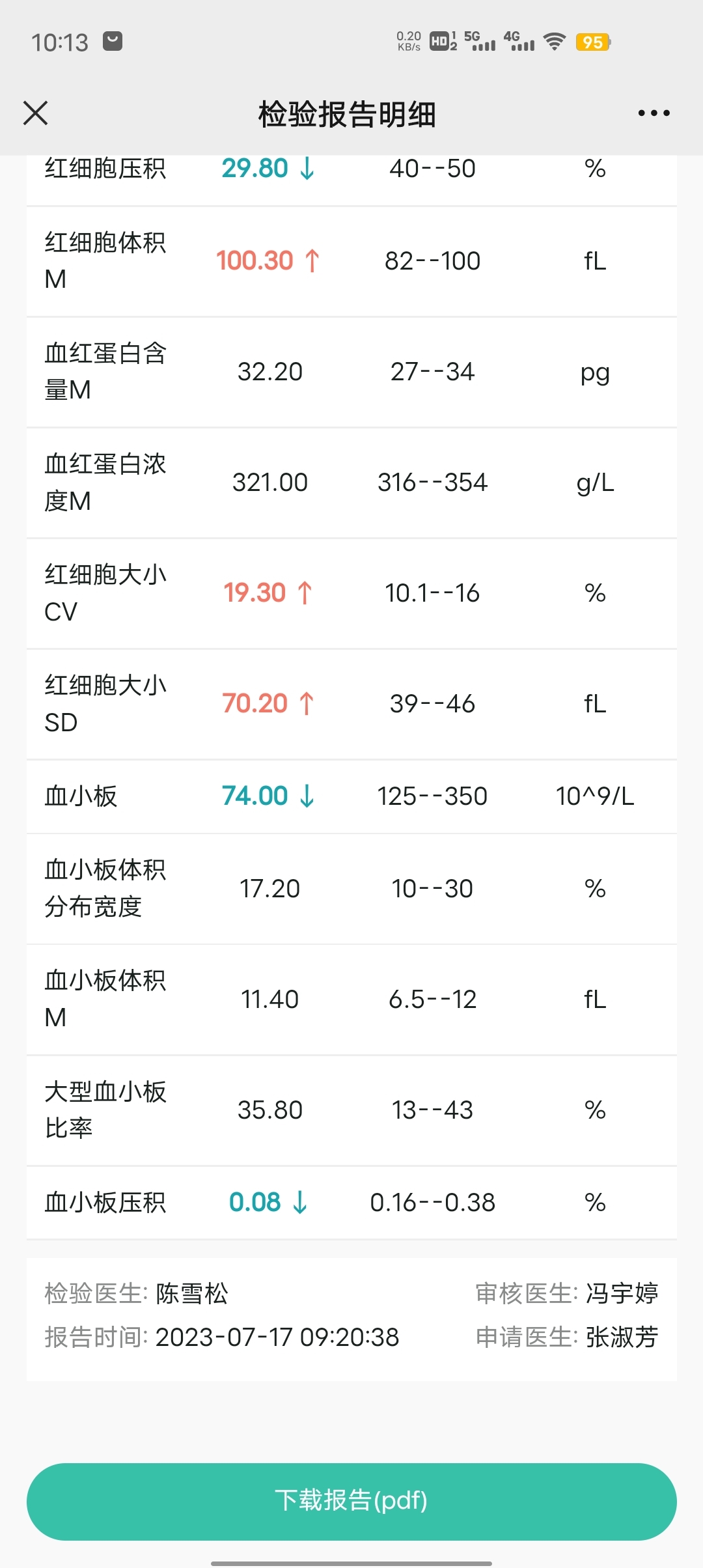The image size is (703, 1568).
Task: Select the 血红蛋白浓度M result 321.00
Action: tap(269, 483)
